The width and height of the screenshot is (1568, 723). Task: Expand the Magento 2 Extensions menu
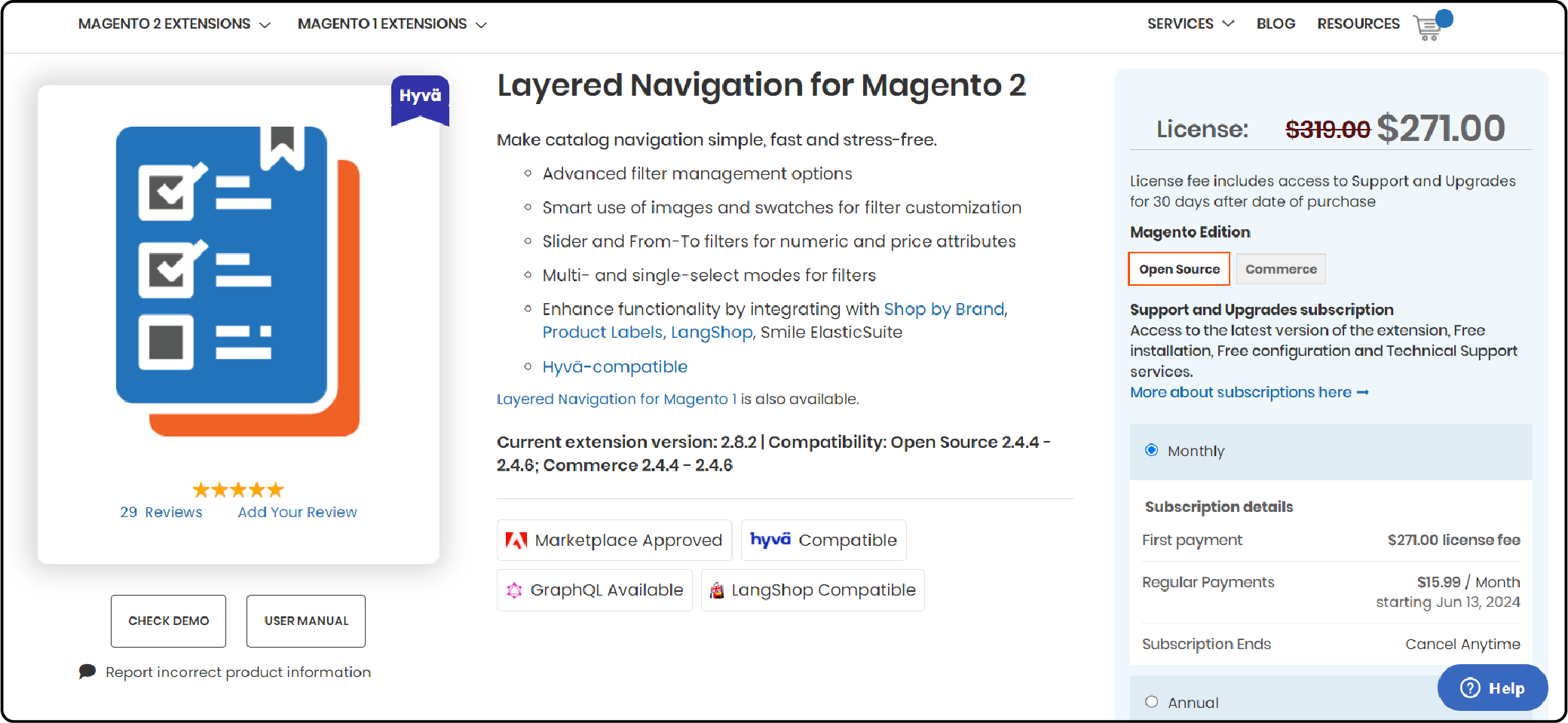pyautogui.click(x=174, y=24)
